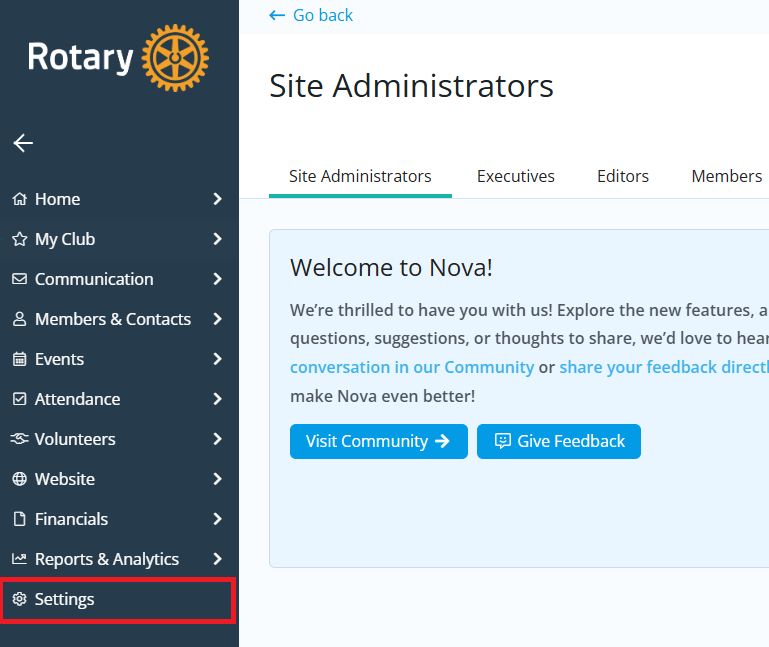Expand the Home menu chevron

pos(217,199)
